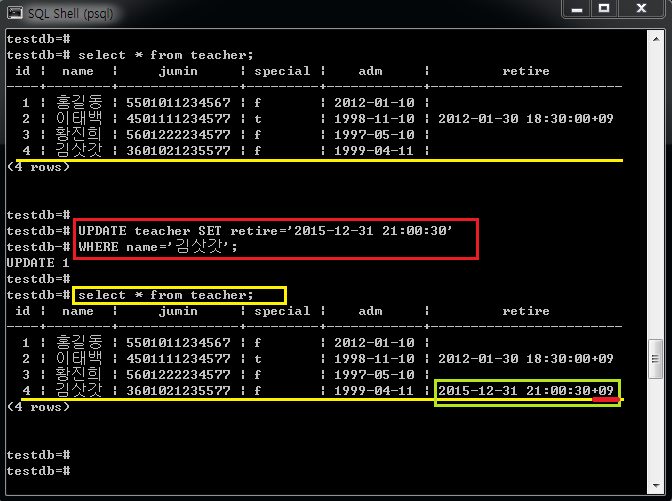Click jumin '5601222234577' in the result before the UPDATE

178,135
